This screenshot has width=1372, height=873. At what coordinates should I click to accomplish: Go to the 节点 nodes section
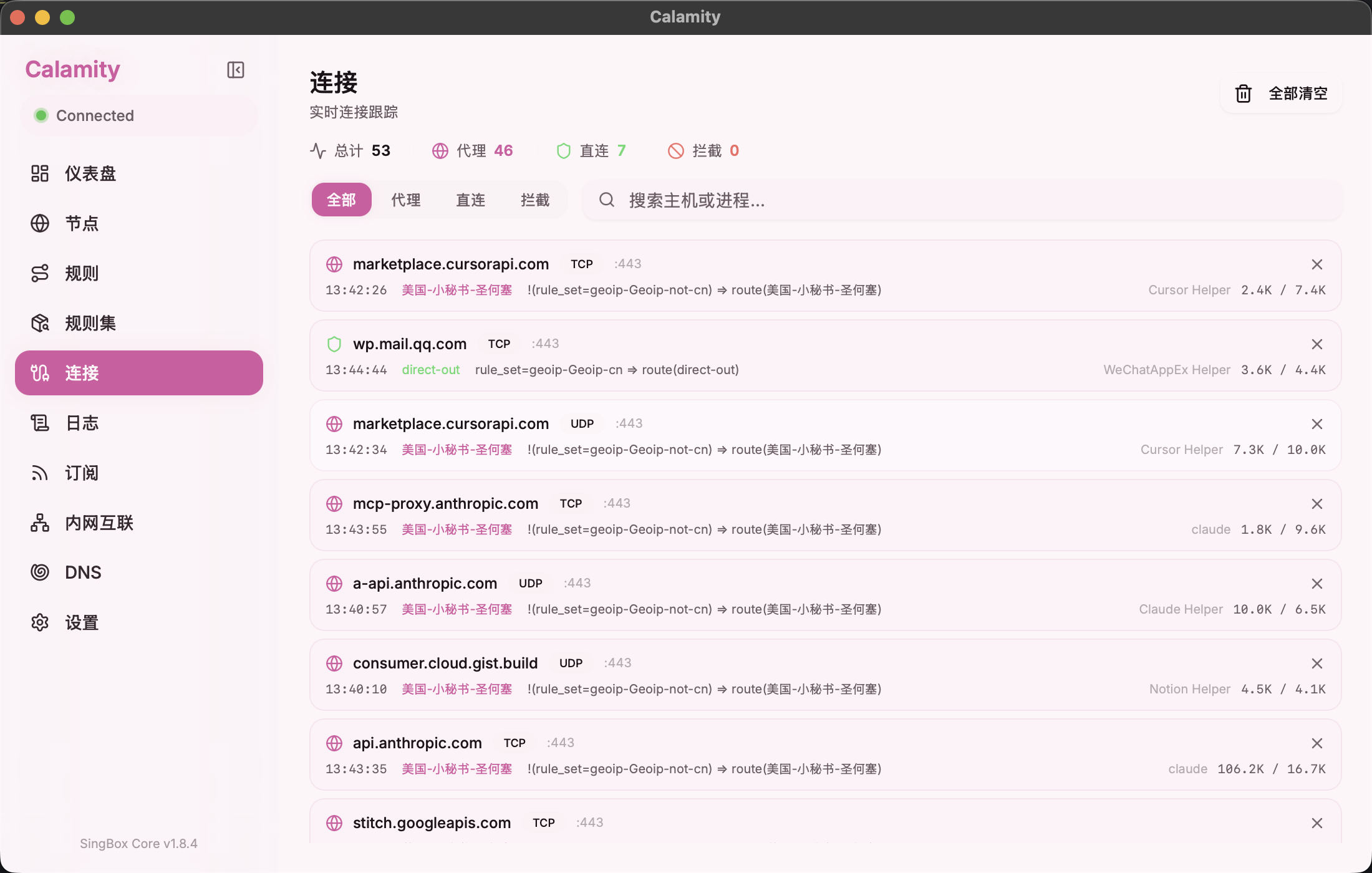coord(82,223)
